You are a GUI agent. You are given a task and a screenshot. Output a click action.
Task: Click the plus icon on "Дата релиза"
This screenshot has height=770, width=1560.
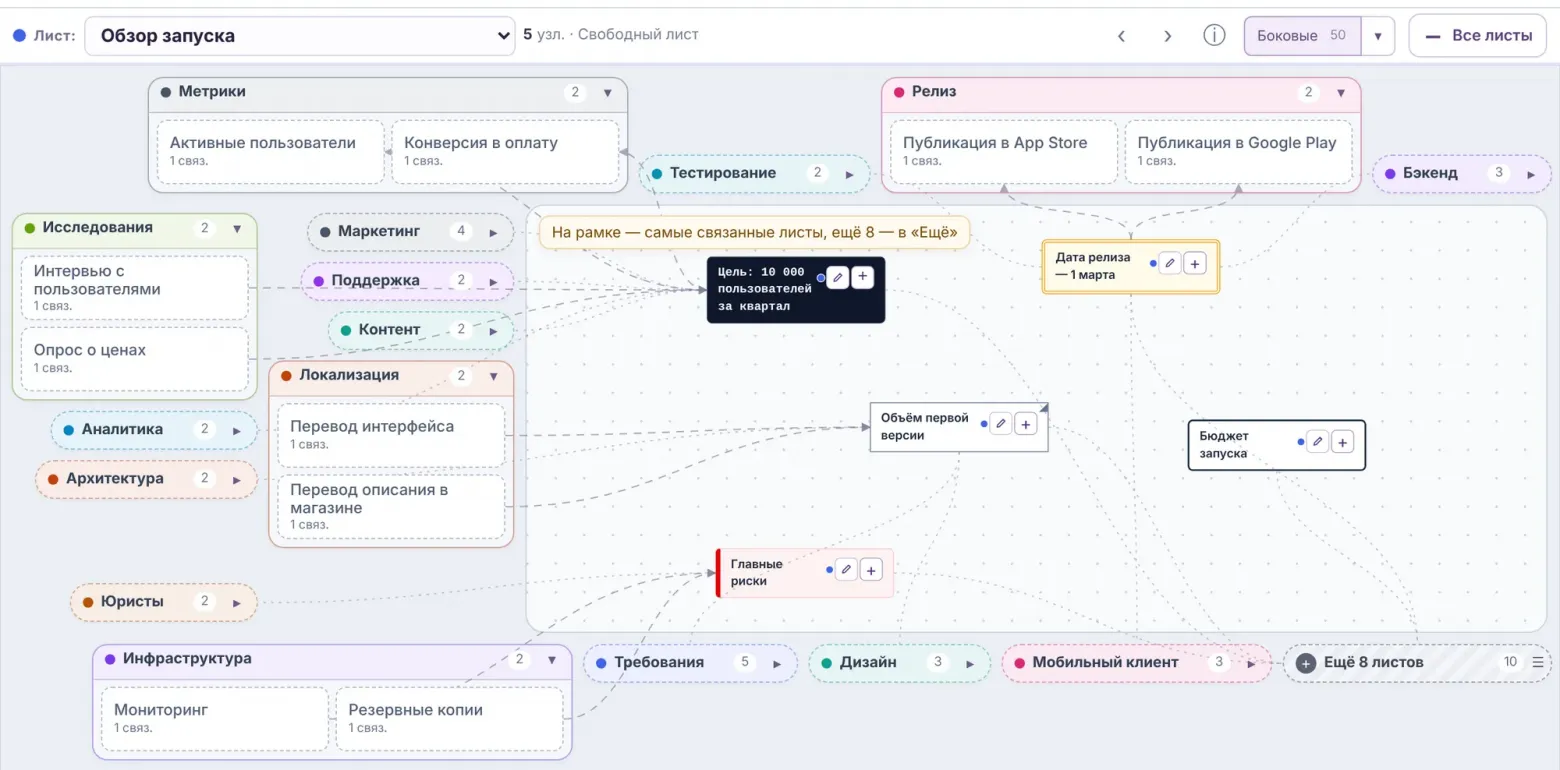click(x=1195, y=264)
